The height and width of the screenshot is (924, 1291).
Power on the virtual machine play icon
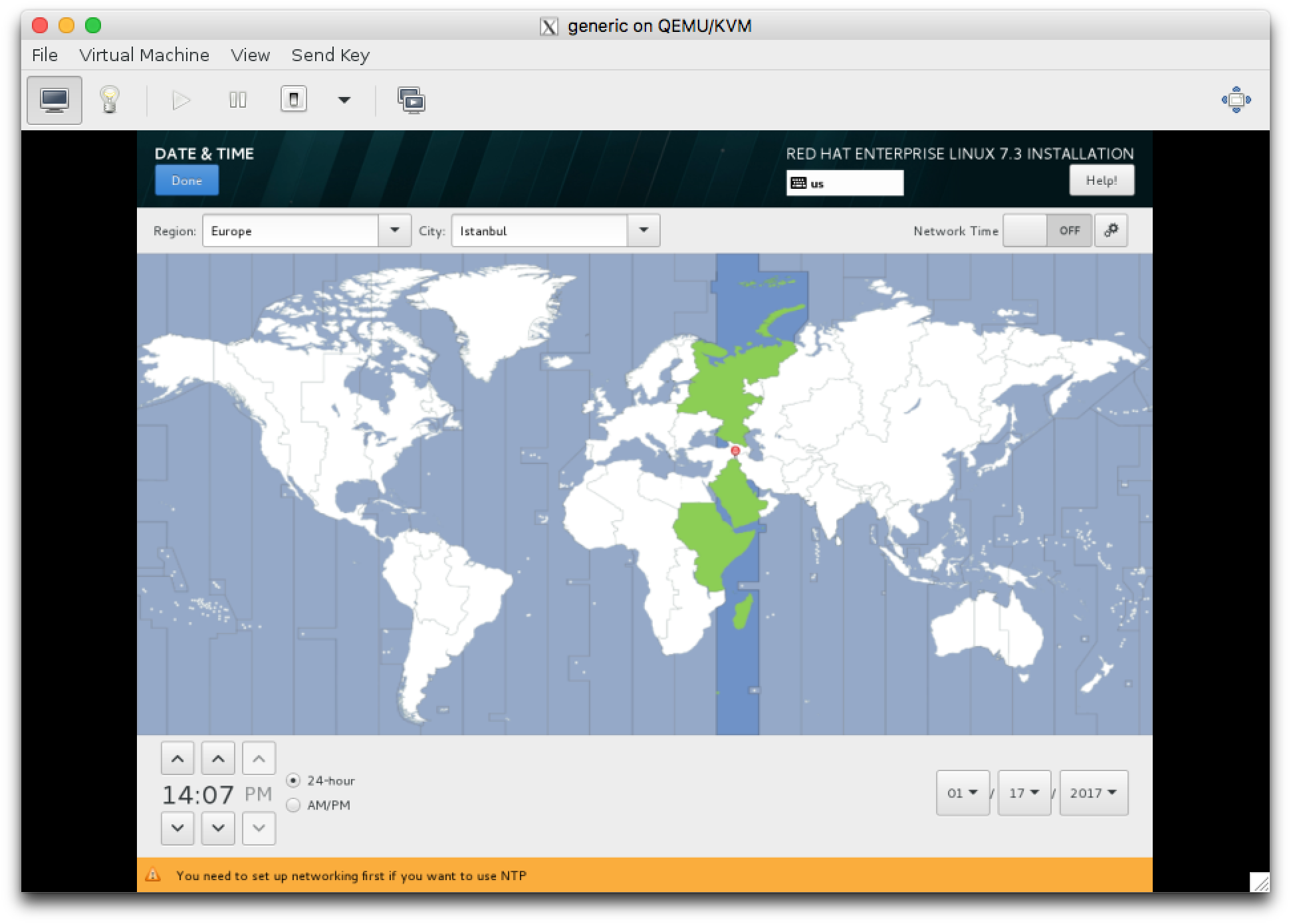point(181,100)
